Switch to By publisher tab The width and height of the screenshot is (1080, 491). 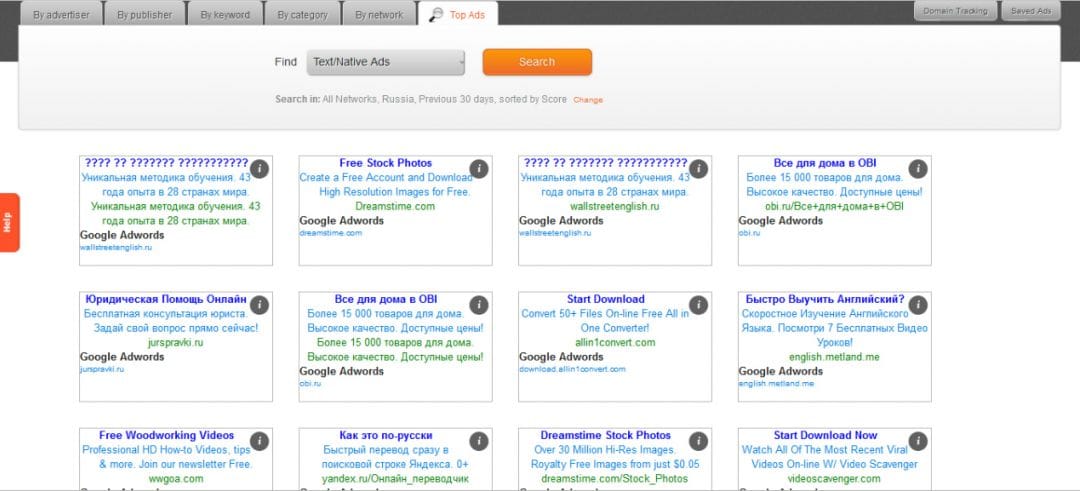click(145, 14)
